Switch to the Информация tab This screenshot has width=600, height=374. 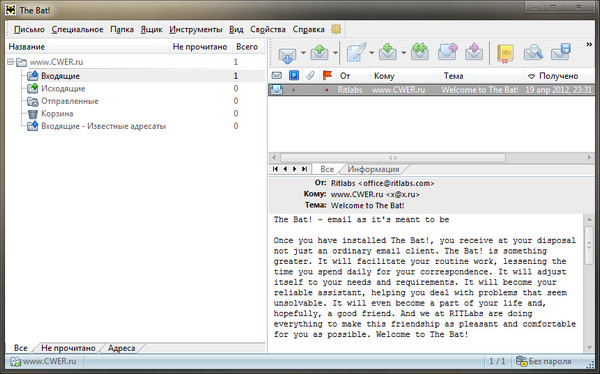point(373,169)
